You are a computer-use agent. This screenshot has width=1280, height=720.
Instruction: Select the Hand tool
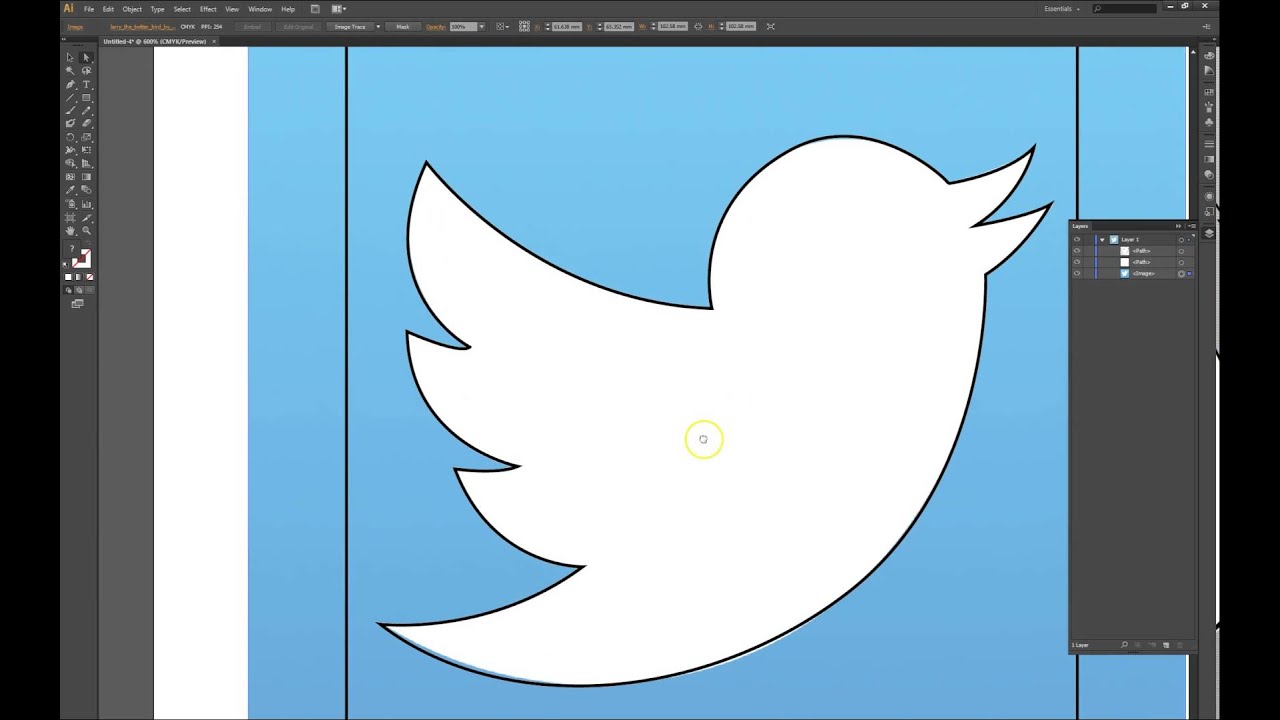(x=70, y=230)
